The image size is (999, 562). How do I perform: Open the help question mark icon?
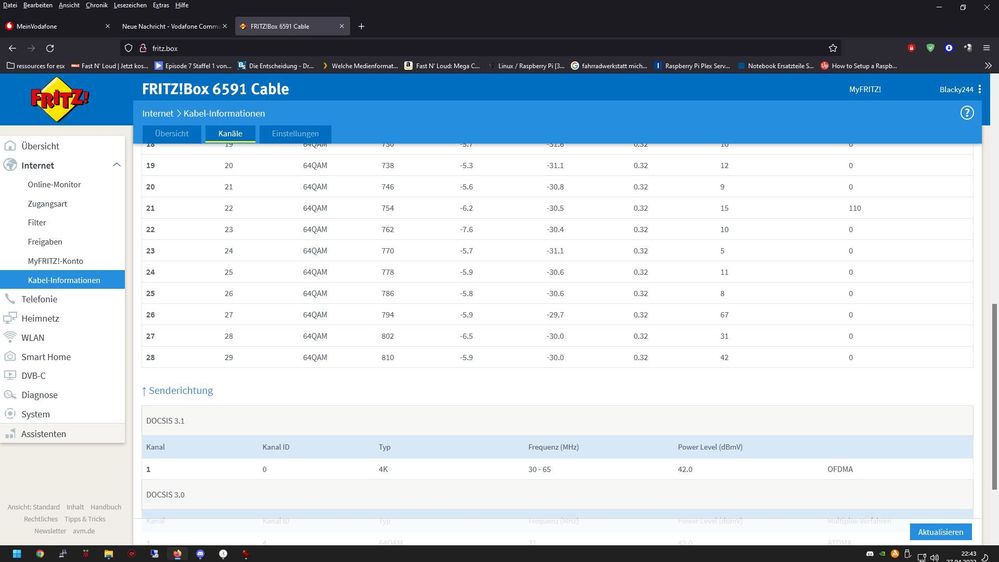967,113
